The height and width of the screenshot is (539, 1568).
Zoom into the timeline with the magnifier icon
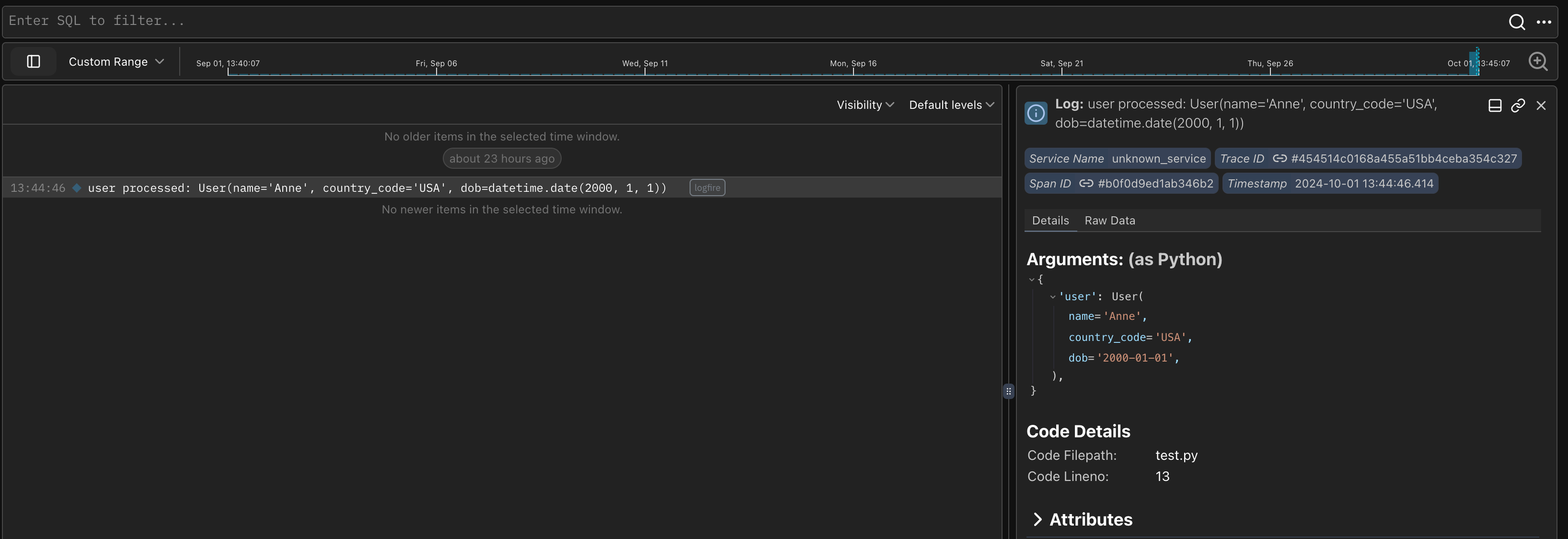click(1538, 61)
